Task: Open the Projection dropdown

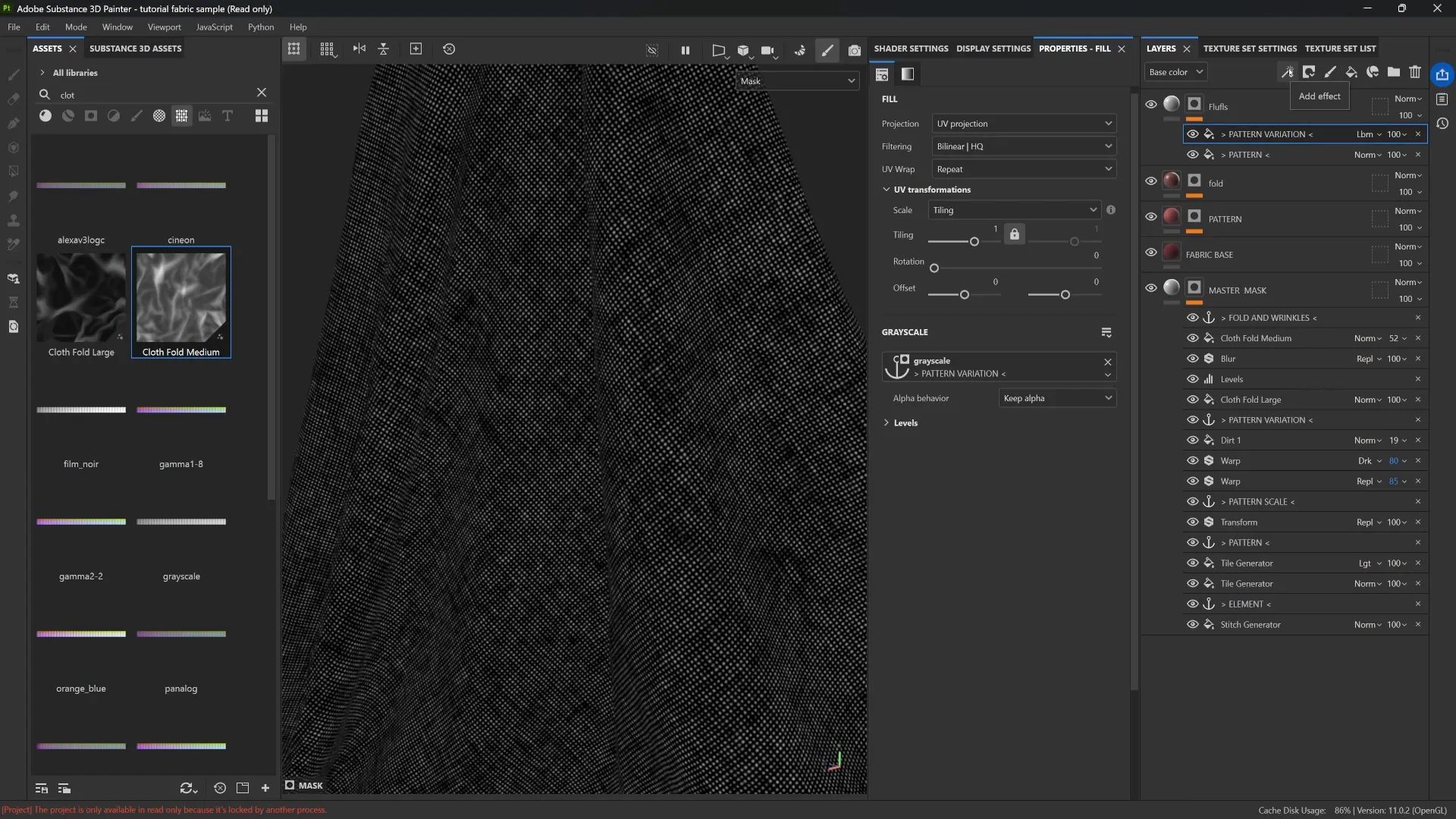Action: tap(1024, 124)
